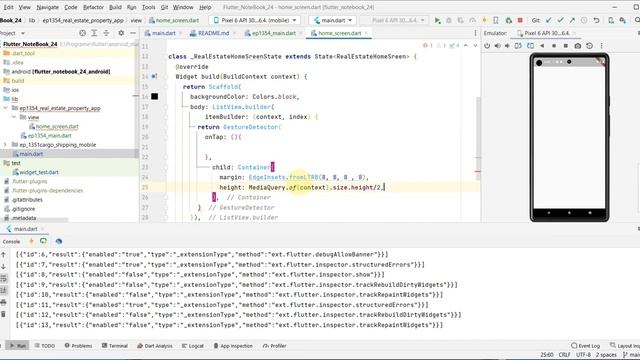The width and height of the screenshot is (640, 360).
Task: Click the Project panel collapse all icon
Action: [106, 33]
